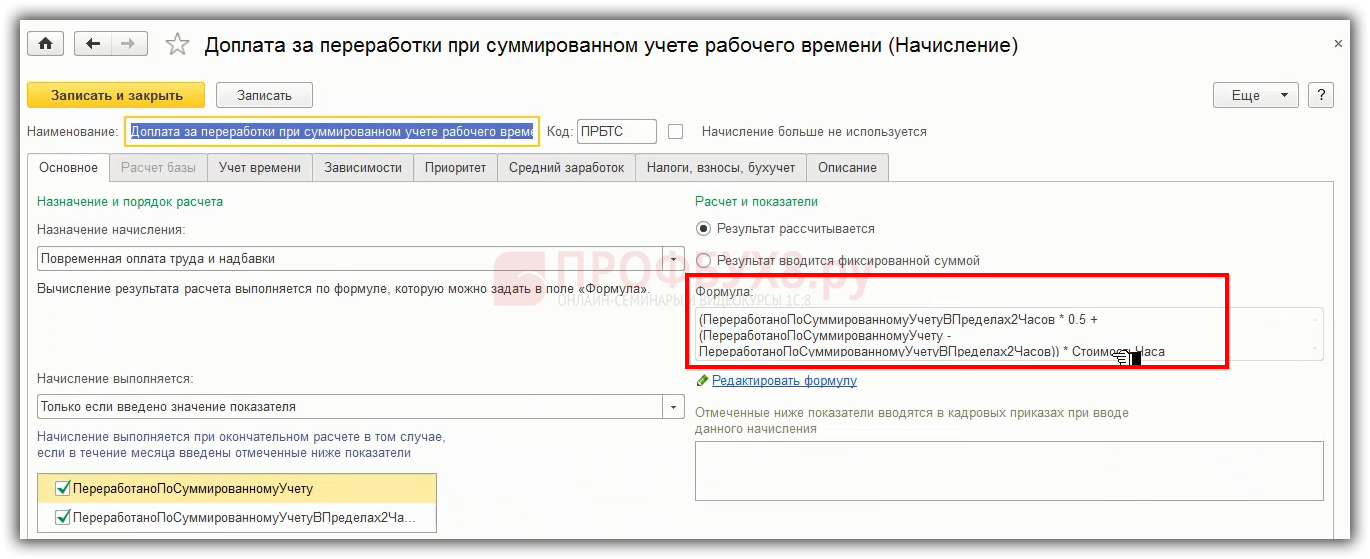1370x559 pixels.
Task: Open the Описание tab
Action: coord(847,168)
